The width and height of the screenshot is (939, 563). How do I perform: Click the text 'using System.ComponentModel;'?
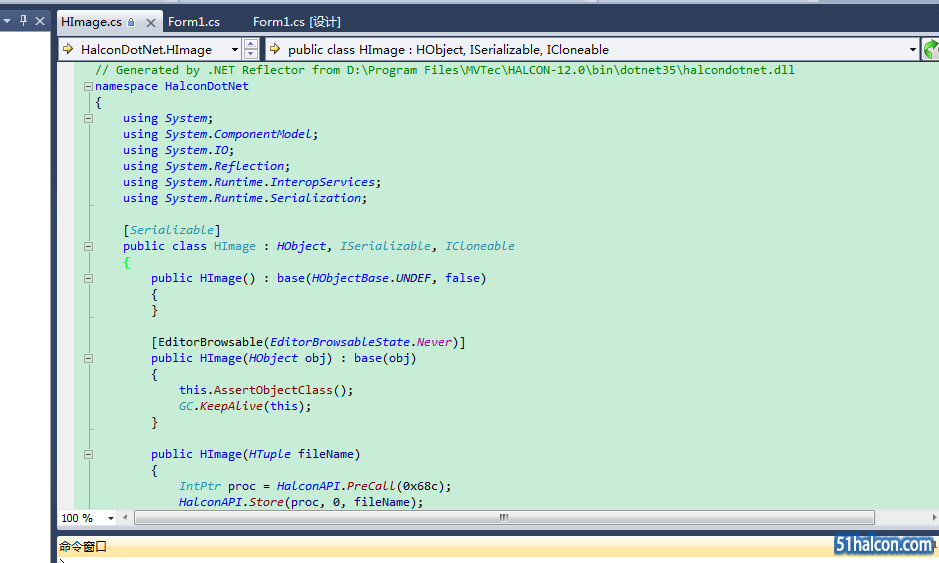point(220,134)
